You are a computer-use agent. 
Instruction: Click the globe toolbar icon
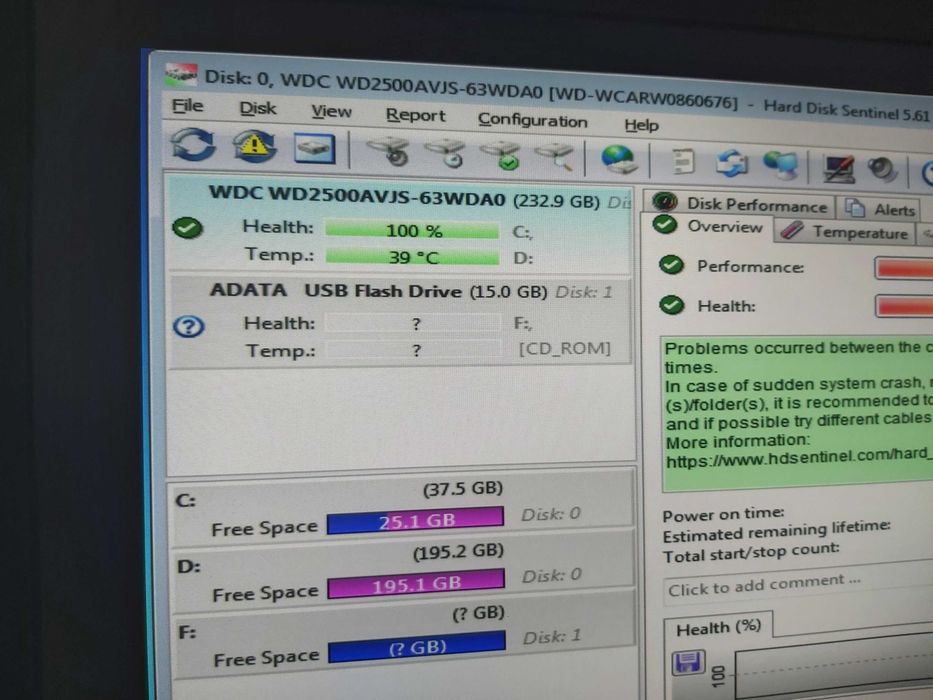tap(619, 160)
